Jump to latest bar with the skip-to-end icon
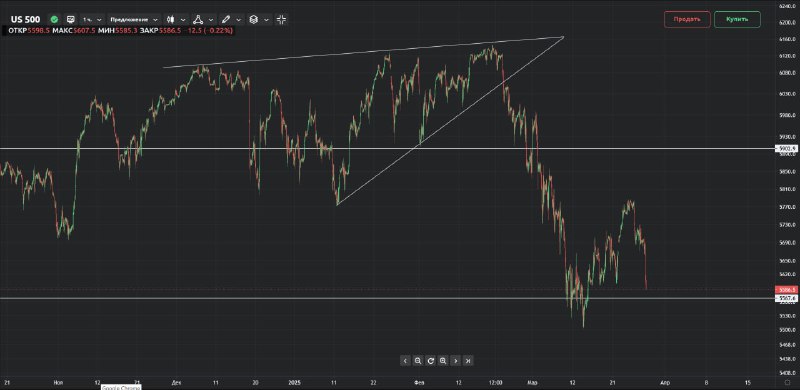 coord(468,361)
